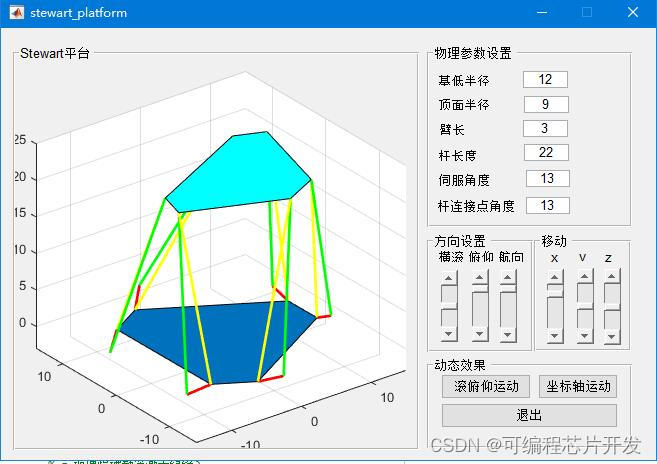Screen dimensions: 657x464
Task: Click the 伺服角度 value field showing 13
Action: pos(548,179)
